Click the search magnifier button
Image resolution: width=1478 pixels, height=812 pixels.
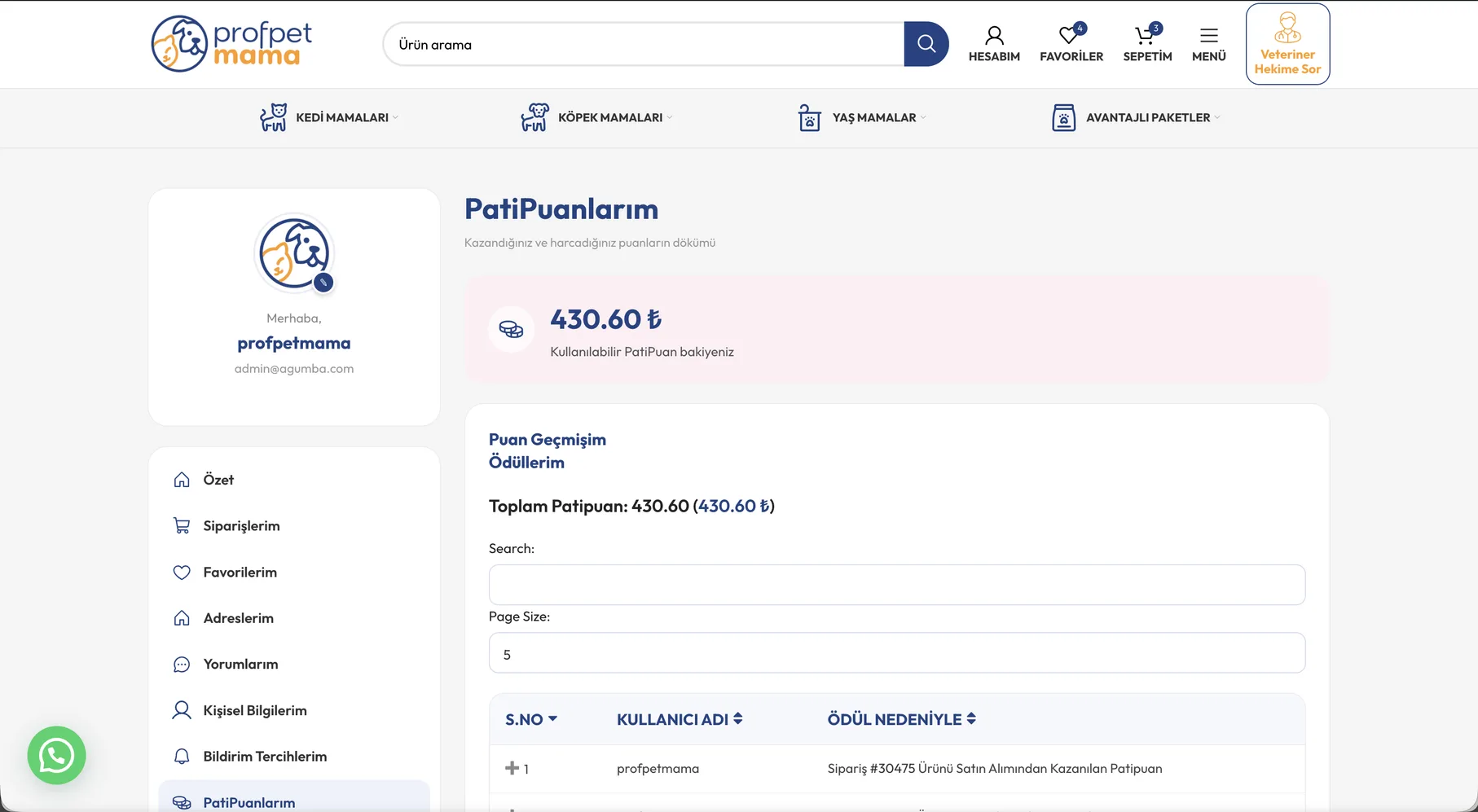tap(926, 44)
